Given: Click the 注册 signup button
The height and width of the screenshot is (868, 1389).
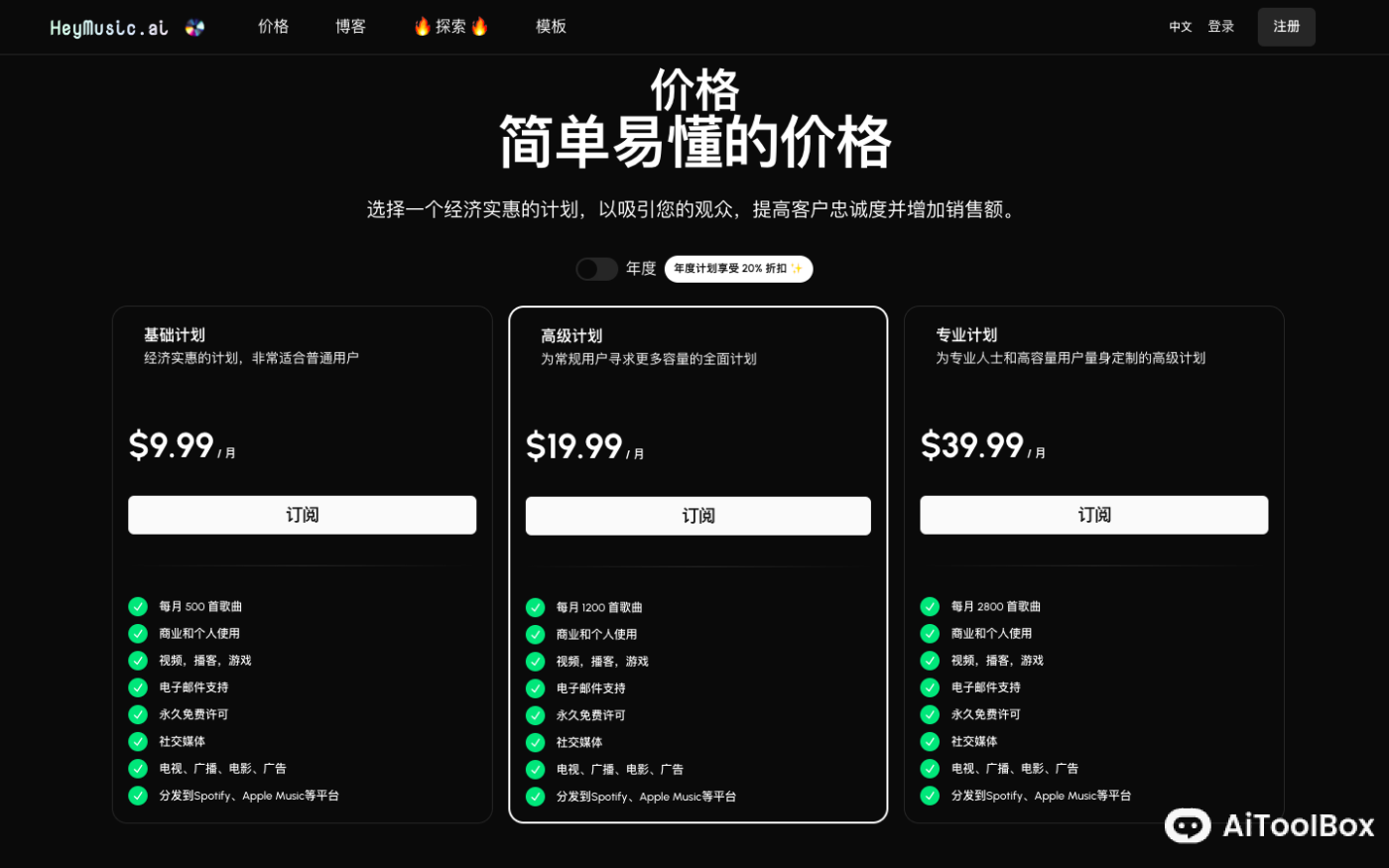Looking at the screenshot, I should (1286, 27).
